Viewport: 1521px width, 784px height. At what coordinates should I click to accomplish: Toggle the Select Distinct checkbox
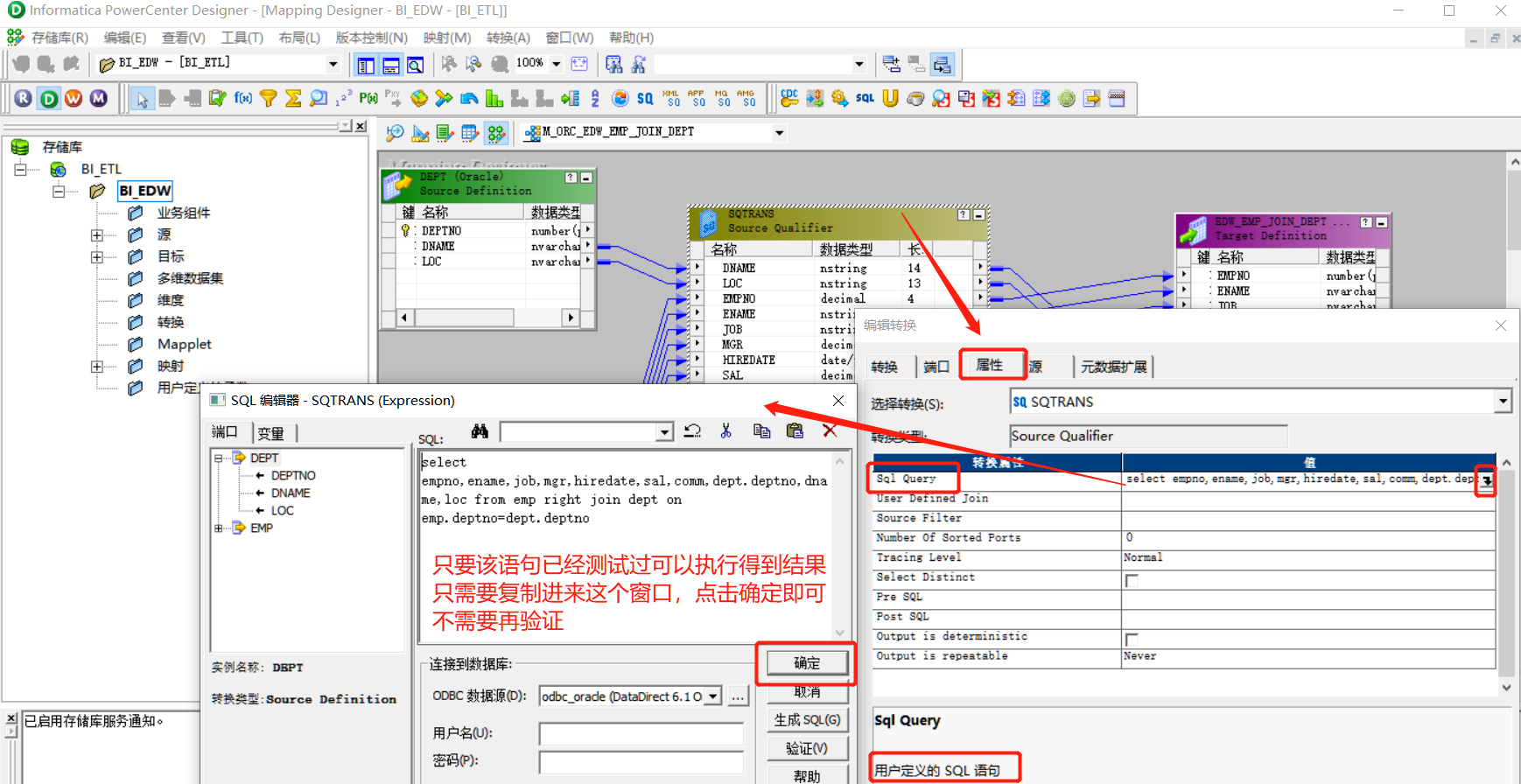coord(1132,580)
